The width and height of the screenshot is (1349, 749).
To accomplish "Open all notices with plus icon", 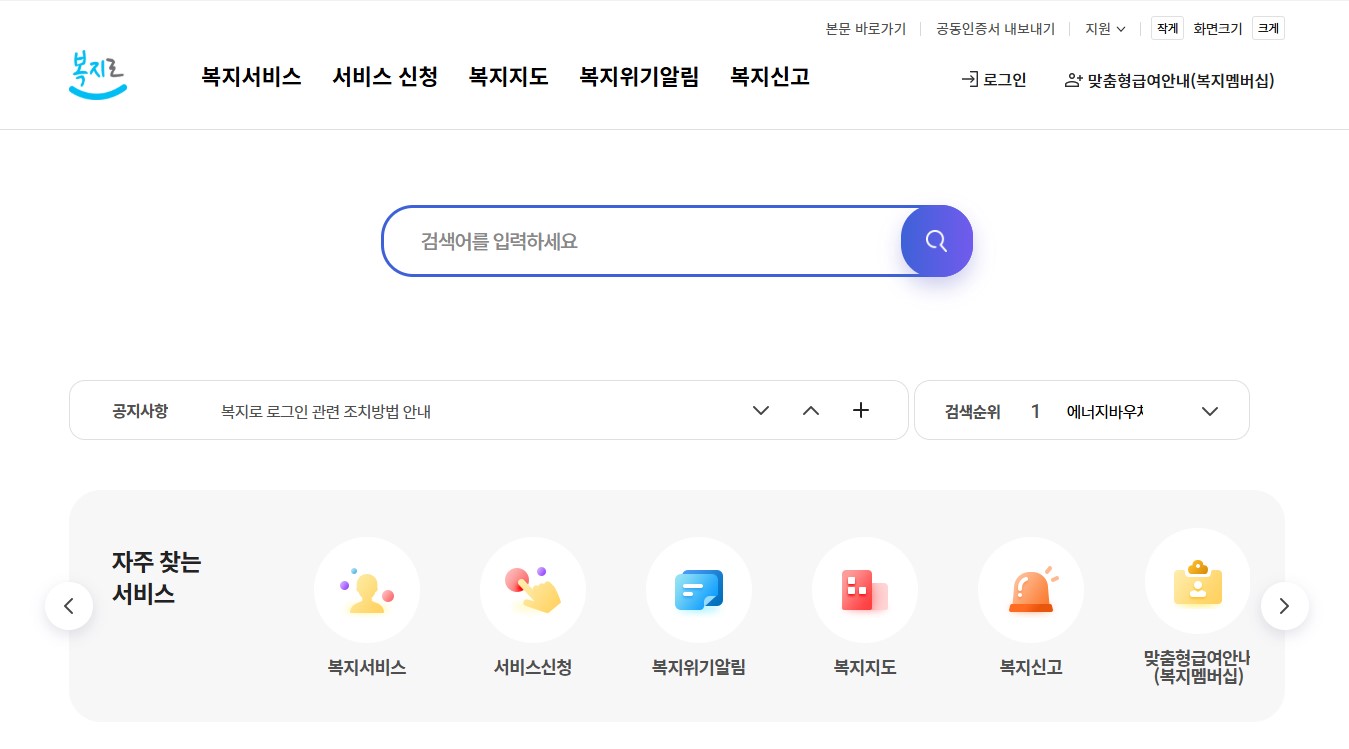I will [x=861, y=410].
